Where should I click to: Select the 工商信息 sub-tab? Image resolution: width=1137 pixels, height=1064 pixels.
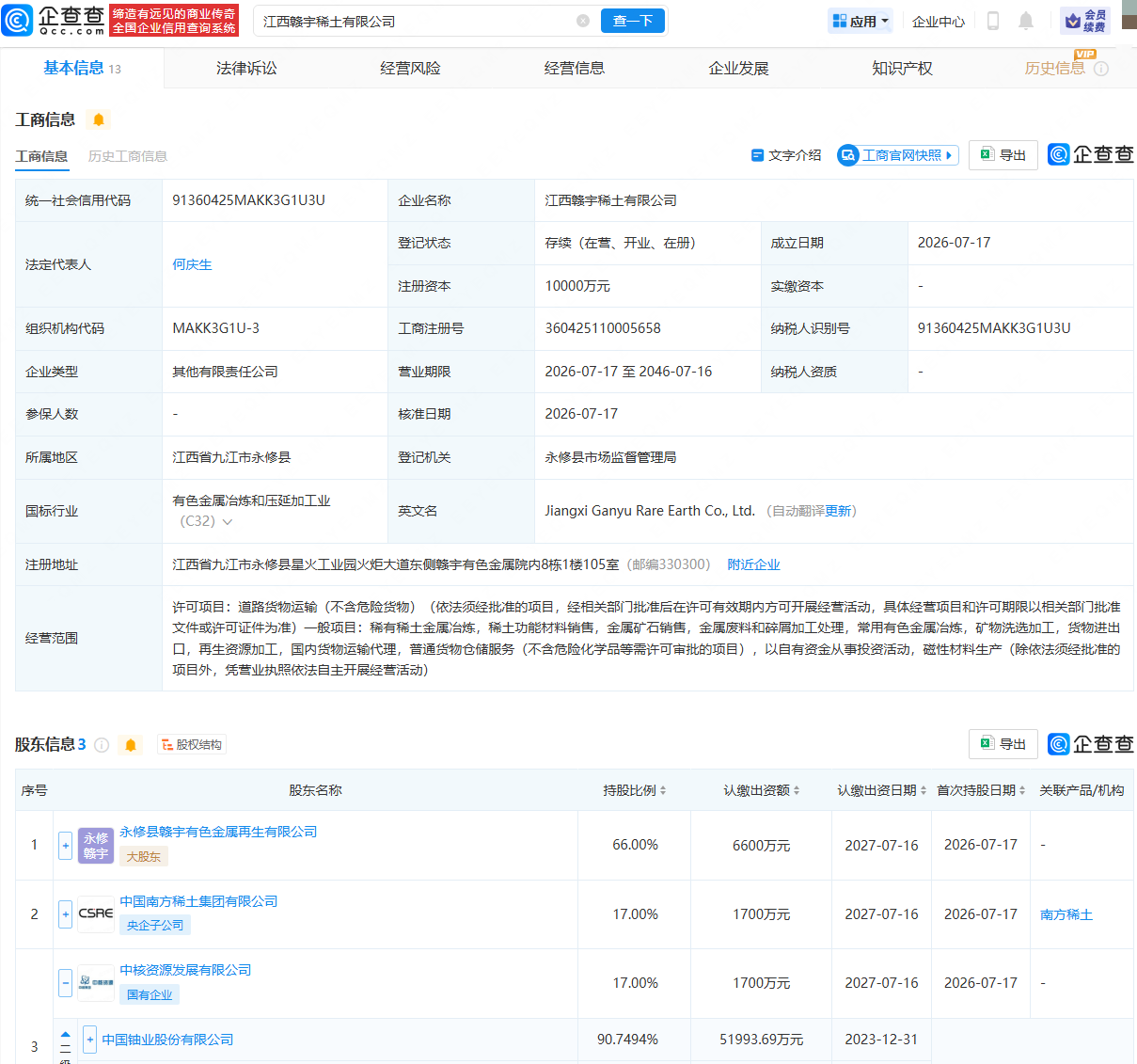tap(41, 156)
